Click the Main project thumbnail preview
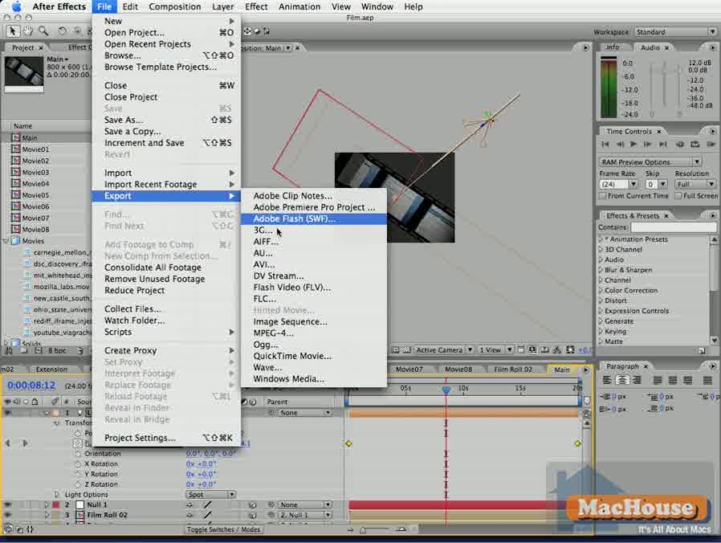The image size is (721, 543). point(24,71)
